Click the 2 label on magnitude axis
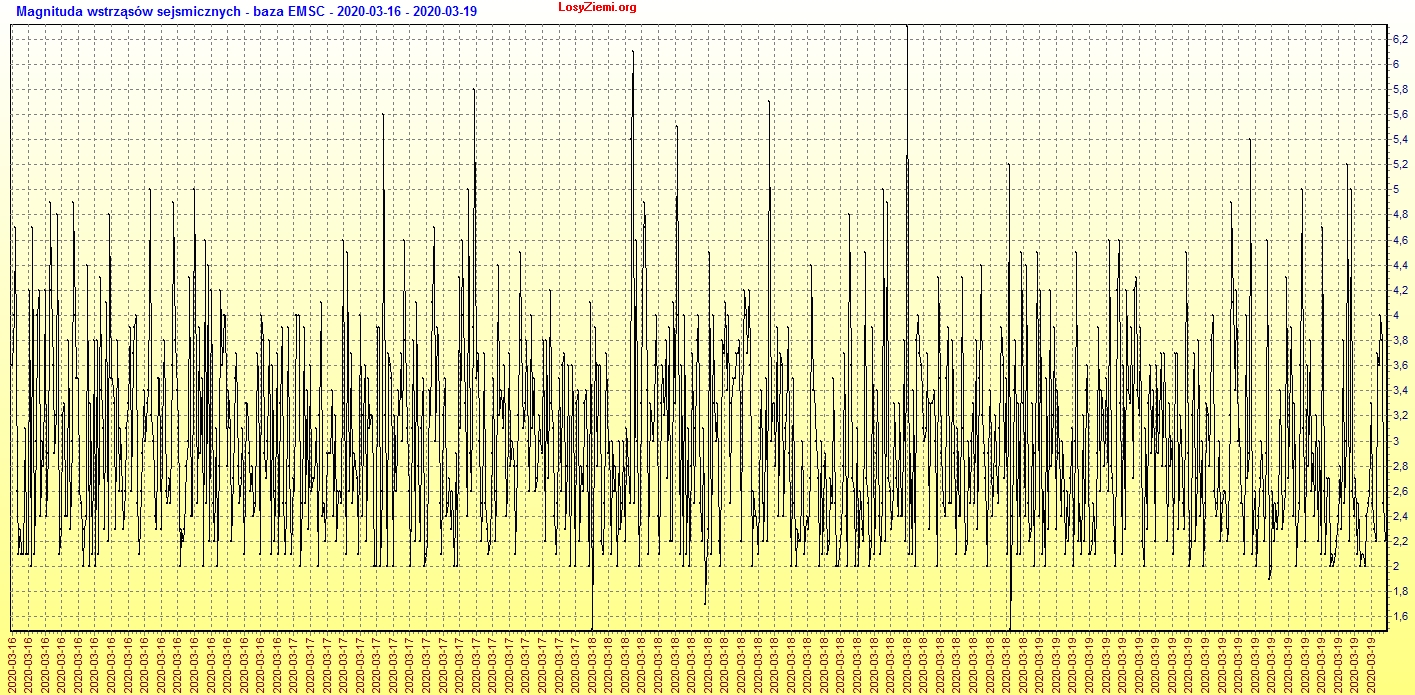This screenshot has width=1415, height=695. (1396, 566)
